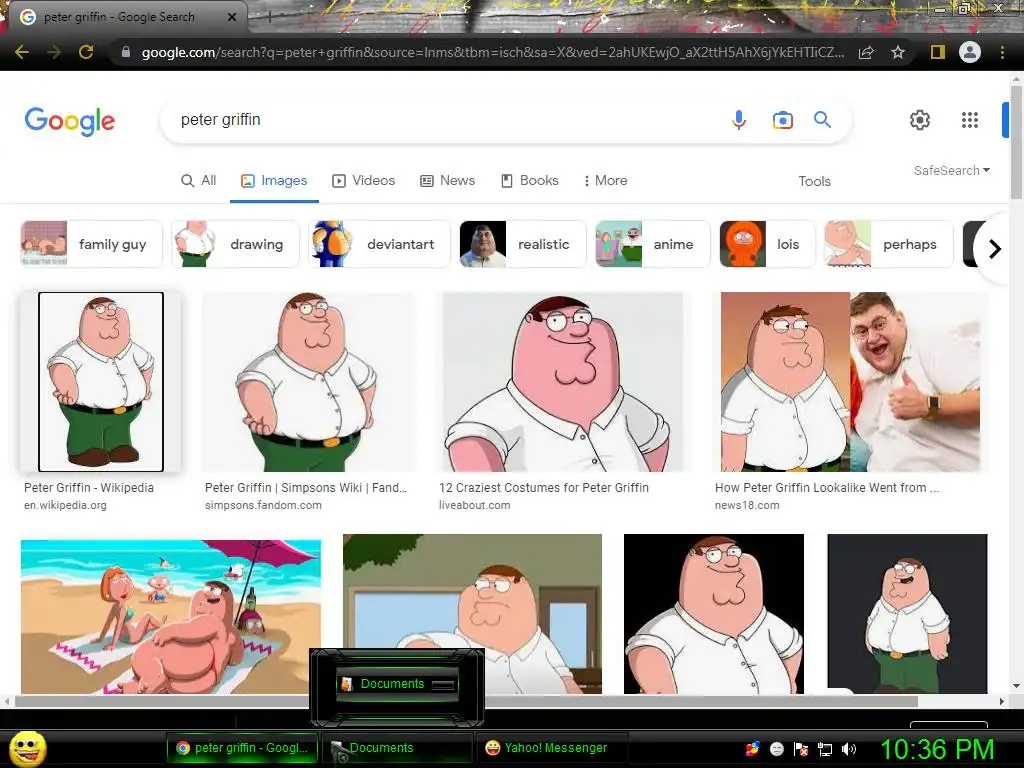Select the Images tab

pyautogui.click(x=274, y=180)
